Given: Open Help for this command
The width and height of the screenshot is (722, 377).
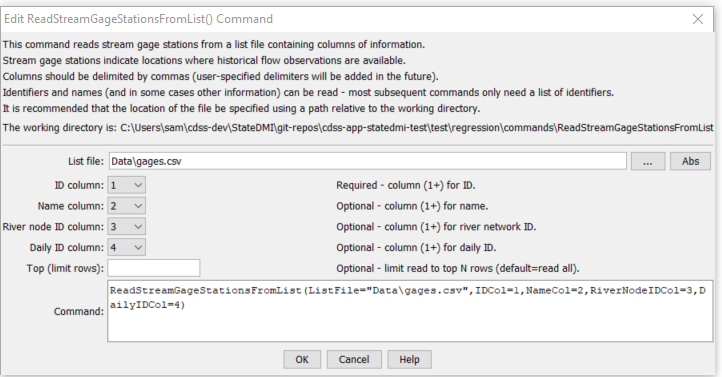Looking at the screenshot, I should [409, 360].
